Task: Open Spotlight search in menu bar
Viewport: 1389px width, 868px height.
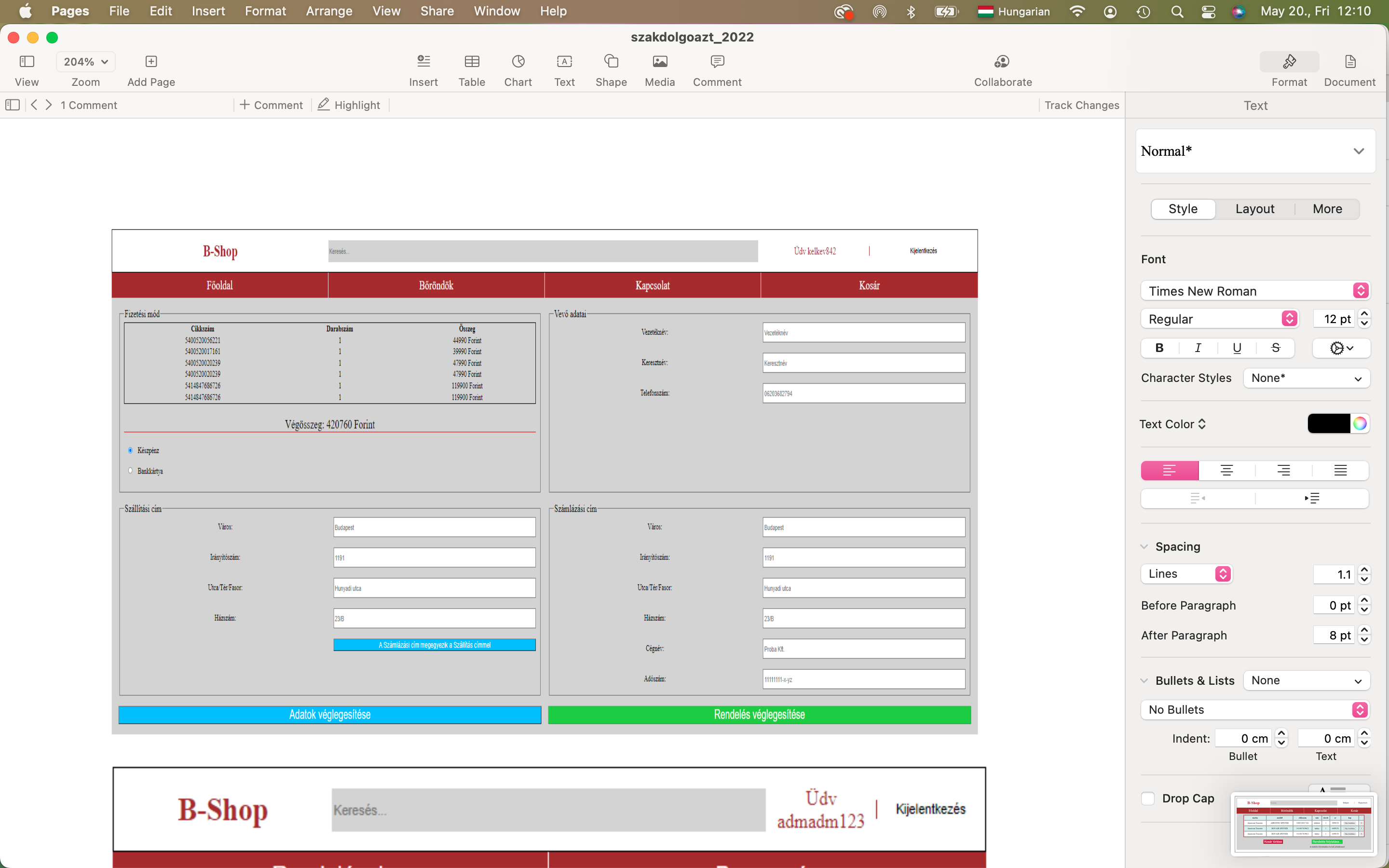Action: click(x=1177, y=12)
